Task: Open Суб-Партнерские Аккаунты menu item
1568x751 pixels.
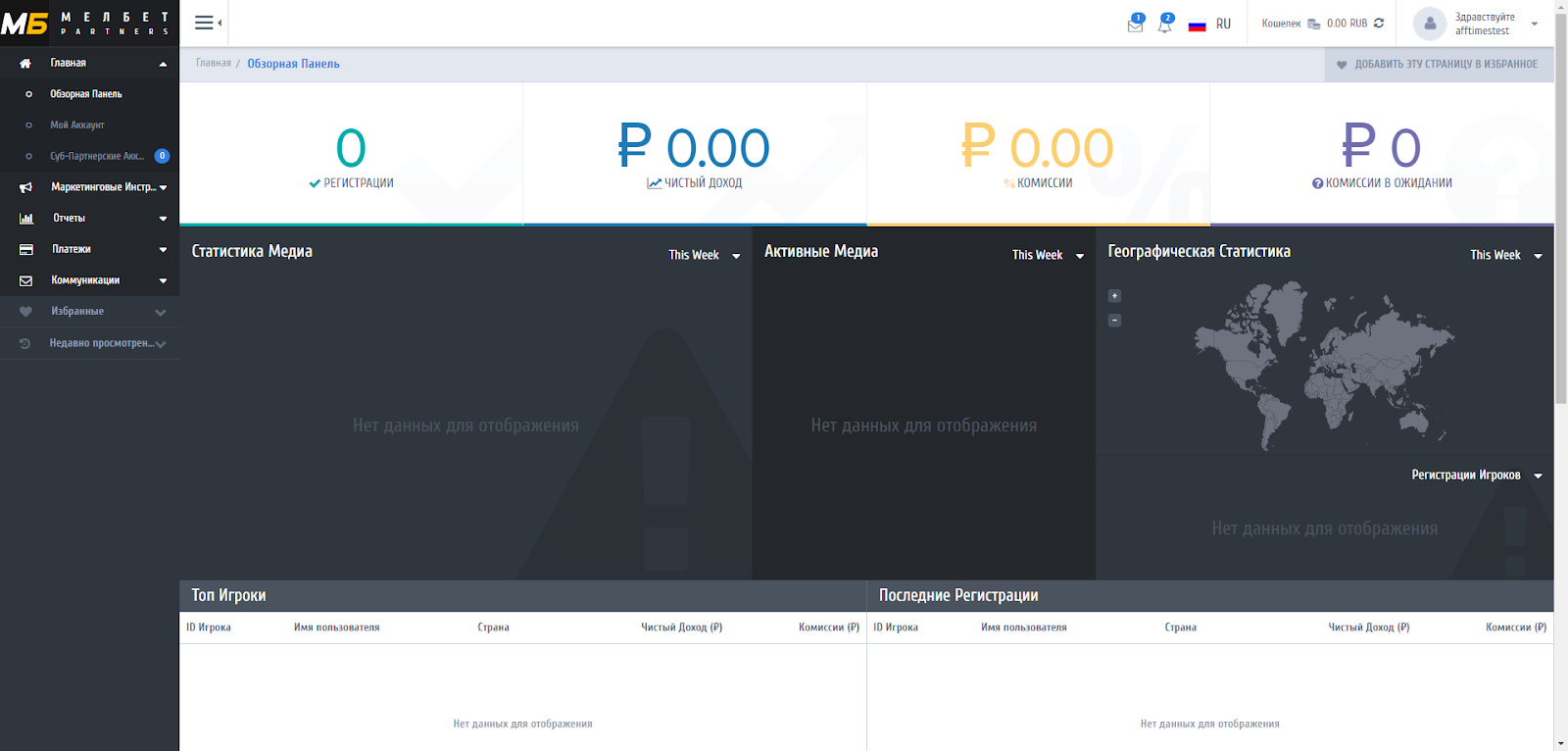Action: (97, 156)
